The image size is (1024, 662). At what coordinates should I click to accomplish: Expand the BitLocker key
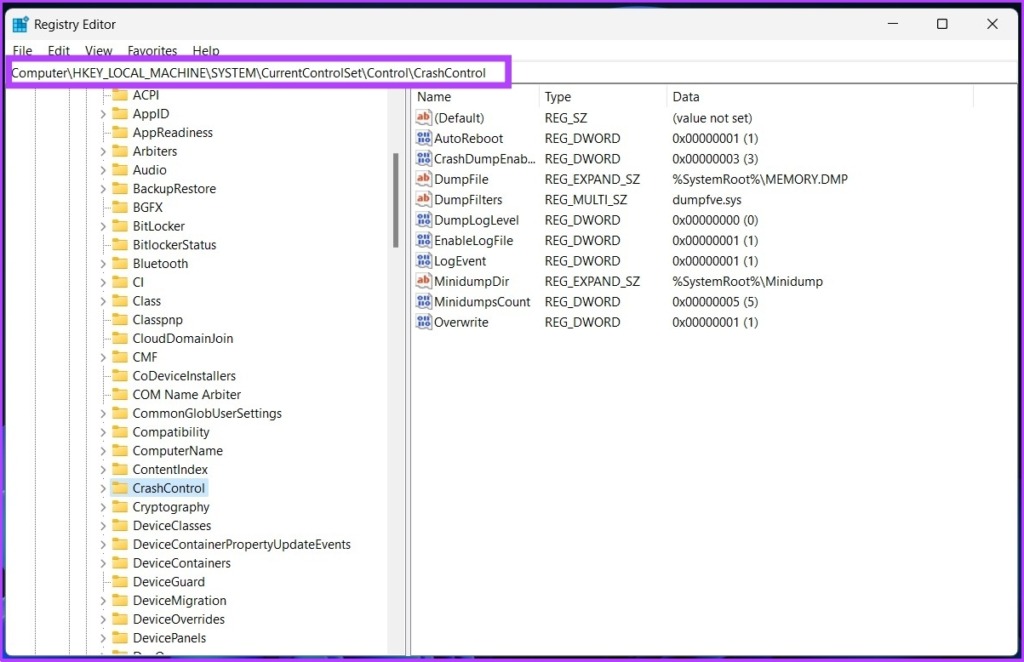coord(103,227)
